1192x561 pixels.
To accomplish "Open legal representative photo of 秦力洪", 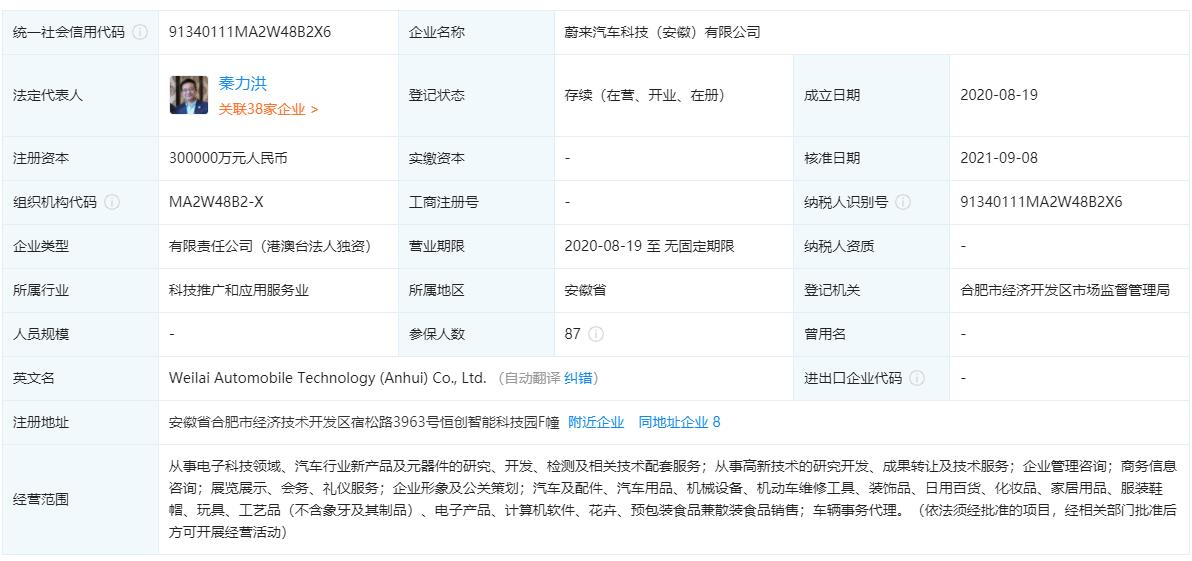I will (x=189, y=95).
